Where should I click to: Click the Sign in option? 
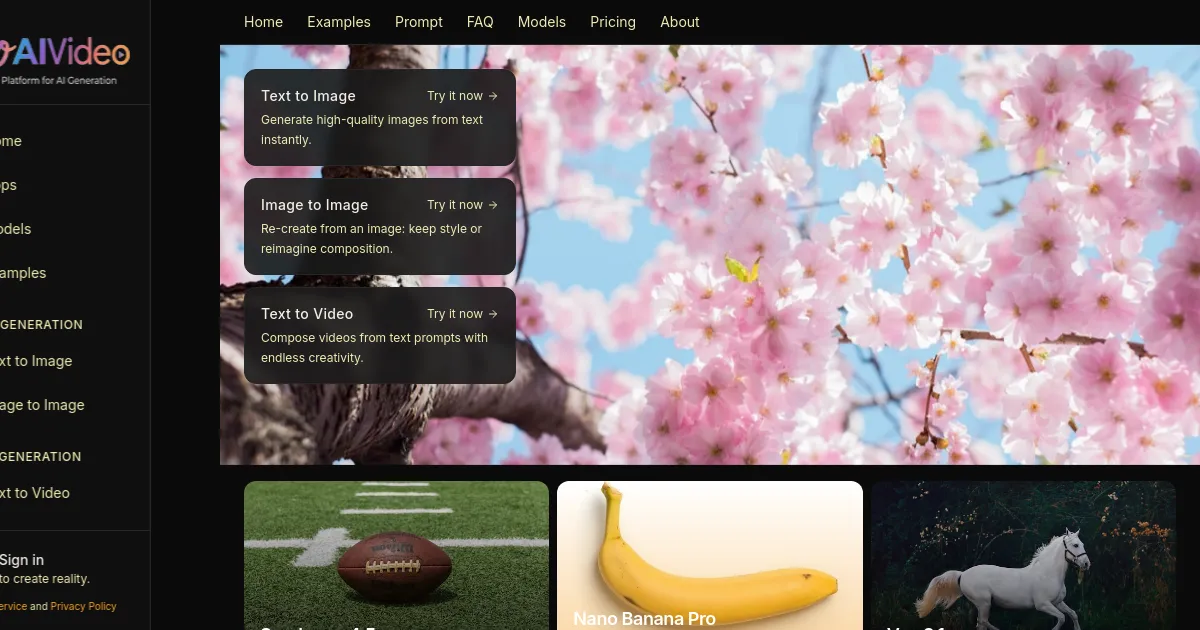coord(20,559)
